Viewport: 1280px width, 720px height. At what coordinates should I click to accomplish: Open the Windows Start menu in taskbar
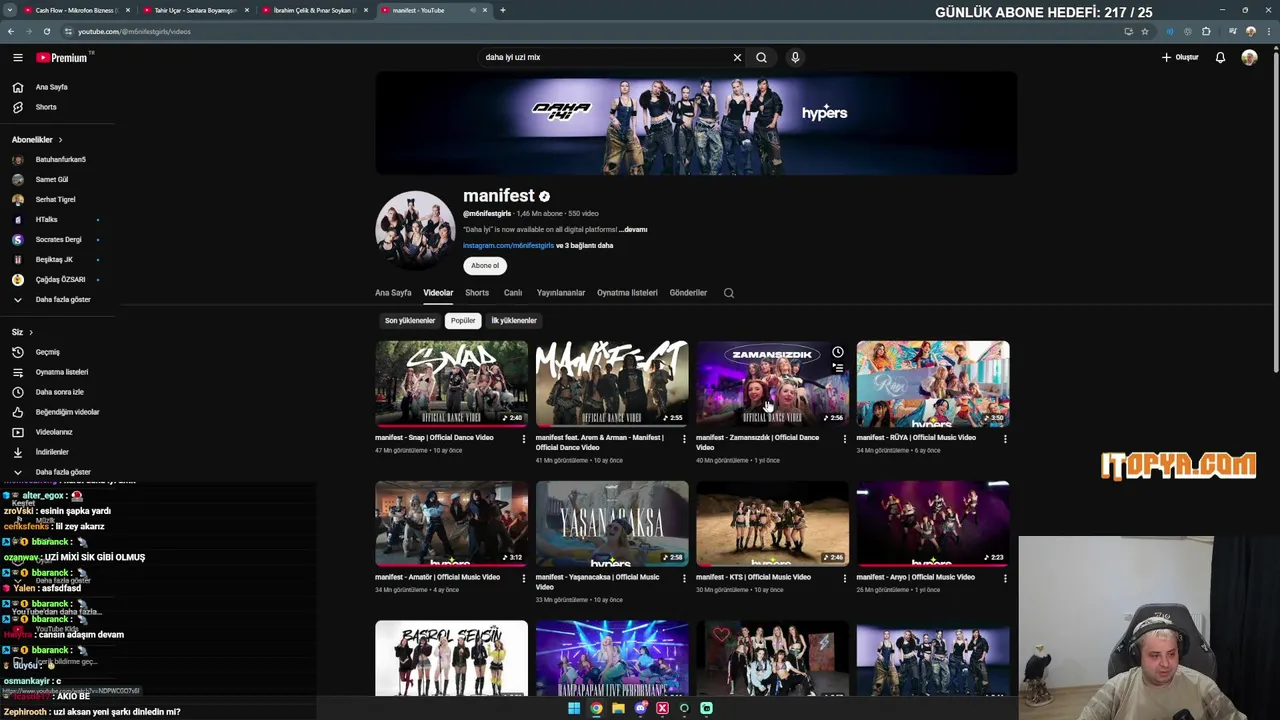click(574, 708)
